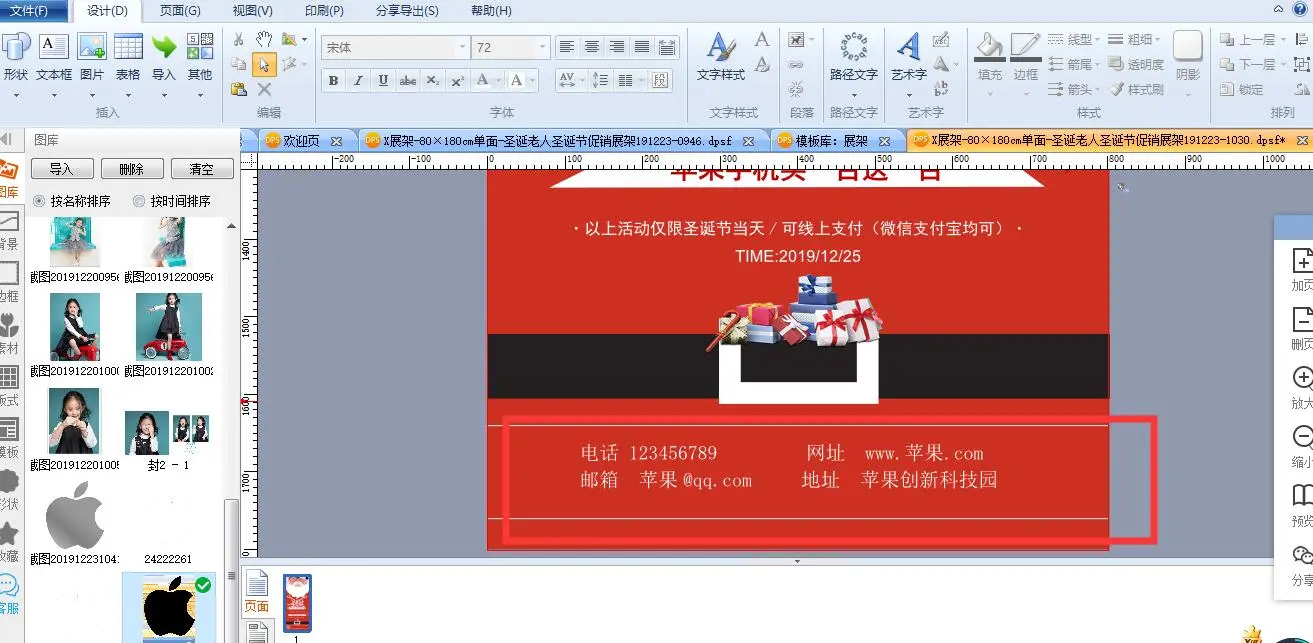Apply subscript formatting
The height and width of the screenshot is (643, 1313).
point(432,81)
